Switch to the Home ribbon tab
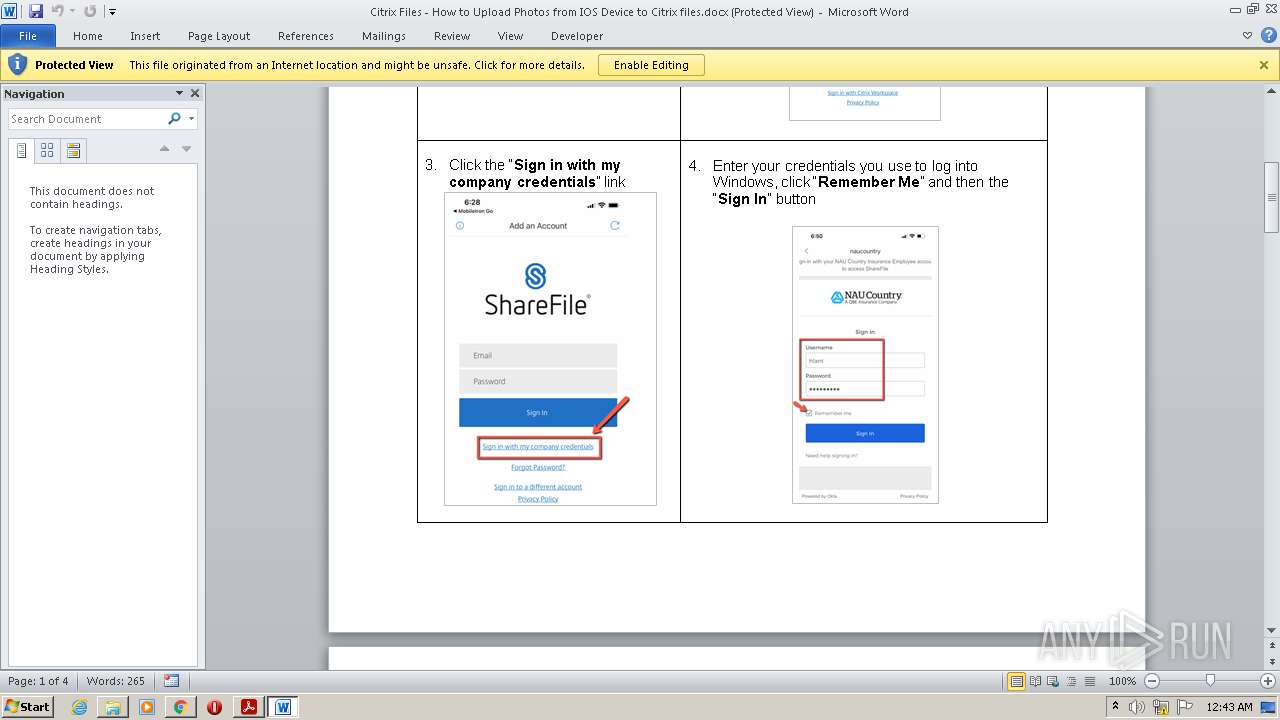Viewport: 1280px width, 720px height. pos(88,36)
